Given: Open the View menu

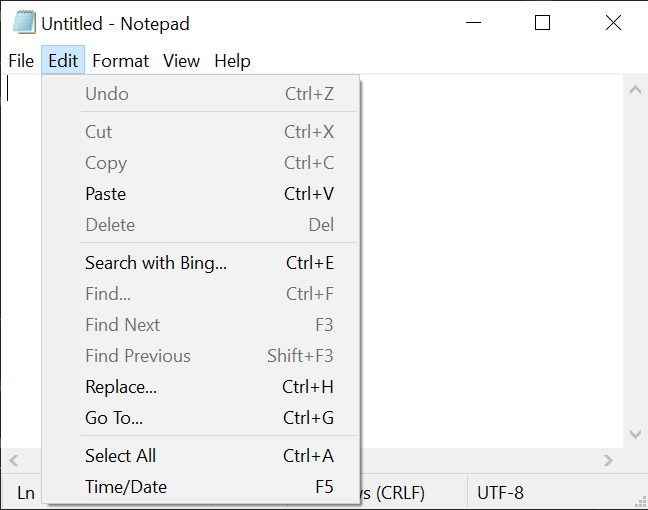Looking at the screenshot, I should coord(181,61).
